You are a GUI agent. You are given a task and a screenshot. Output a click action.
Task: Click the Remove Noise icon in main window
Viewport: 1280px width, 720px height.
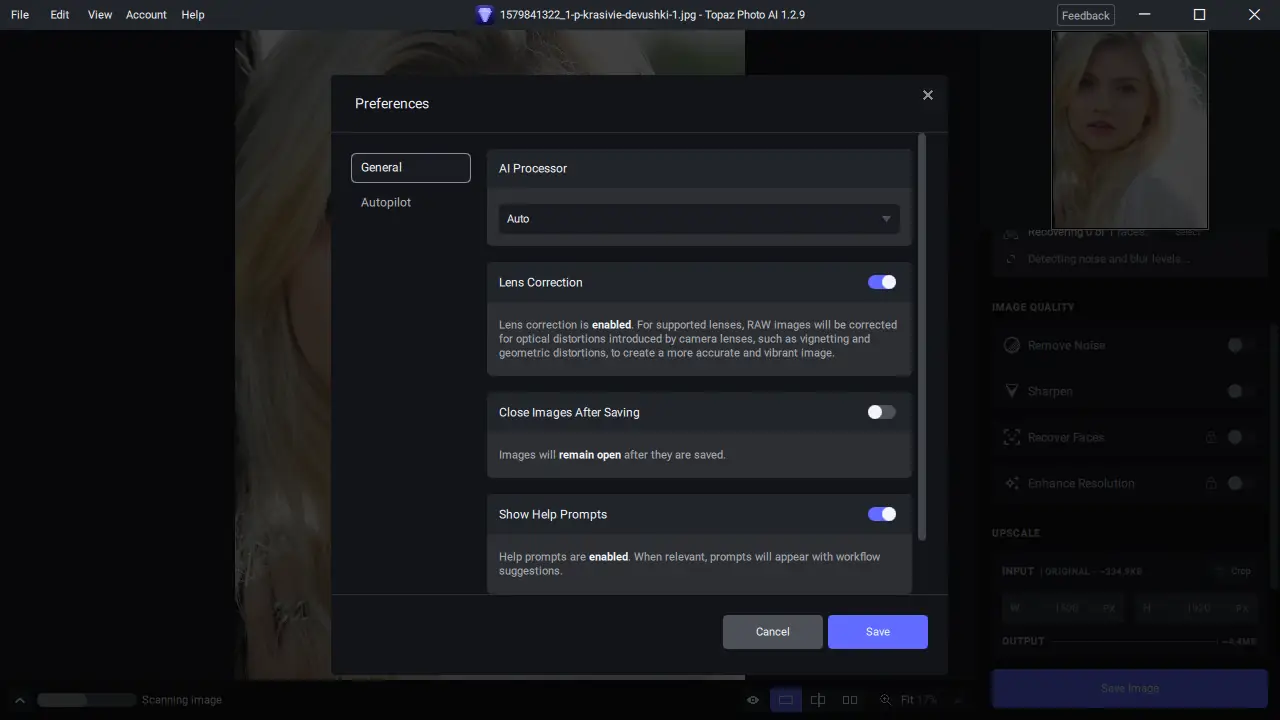coord(1011,345)
